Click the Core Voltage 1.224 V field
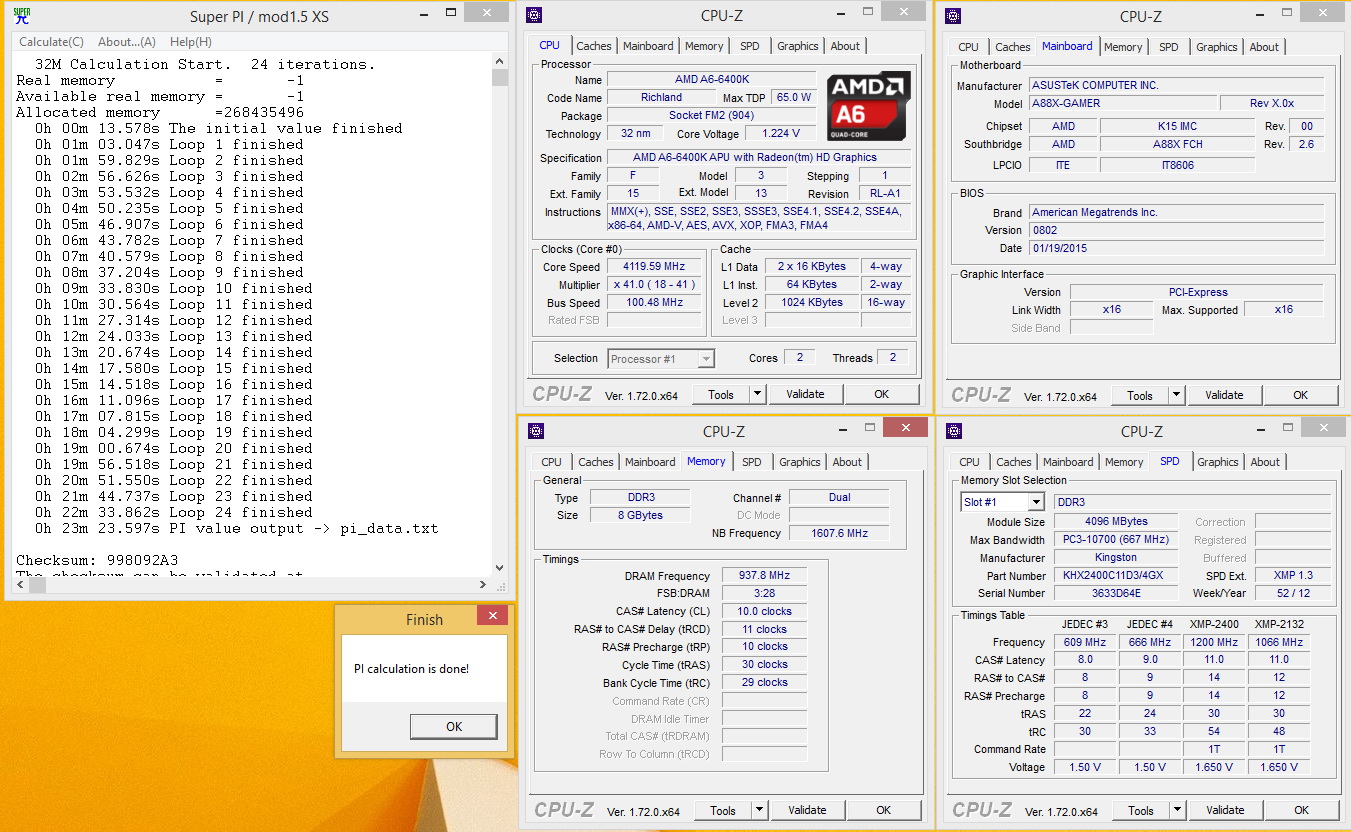The height and width of the screenshot is (832, 1351). click(780, 133)
